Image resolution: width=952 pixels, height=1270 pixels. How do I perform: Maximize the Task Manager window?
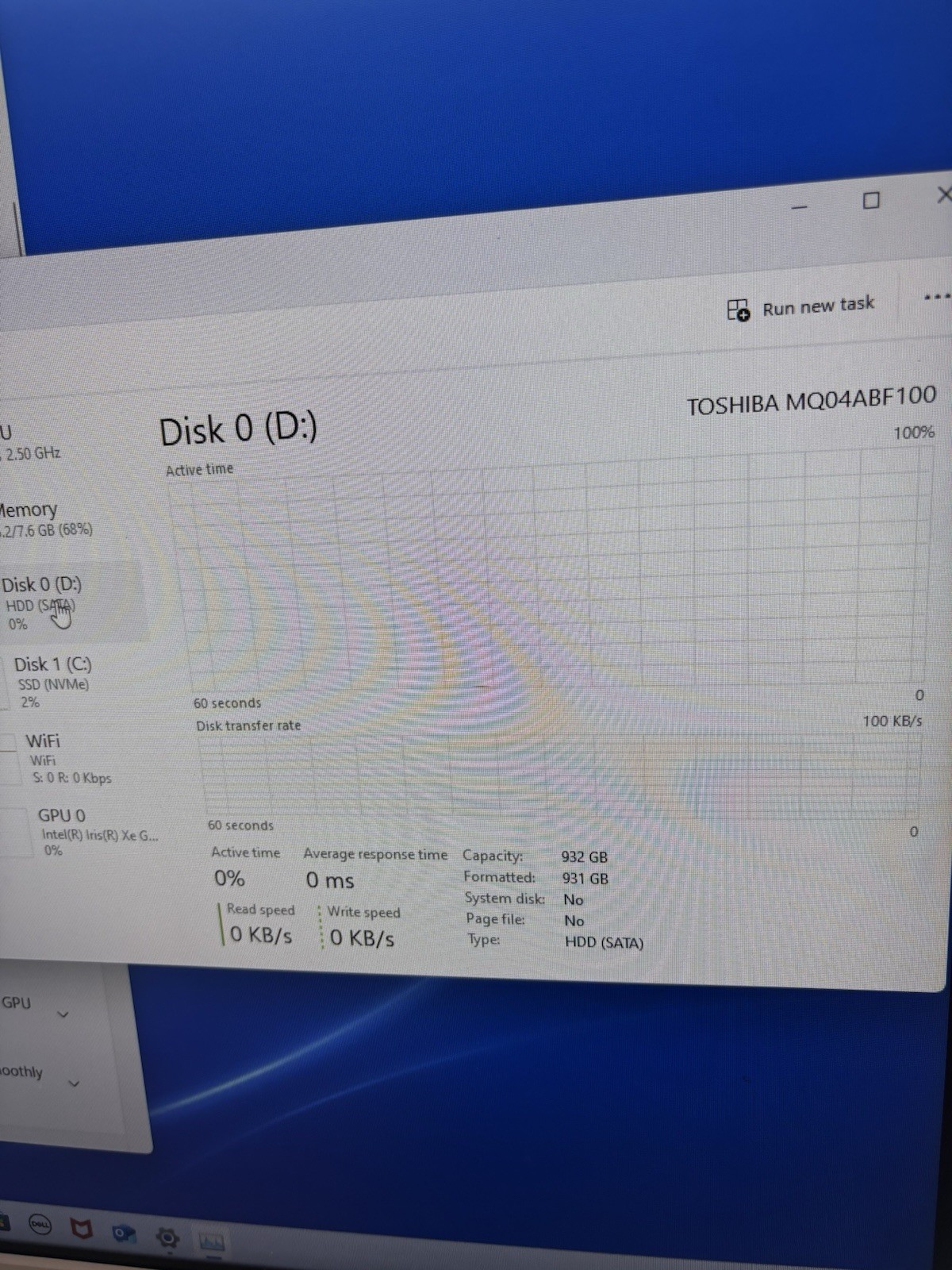tap(871, 200)
